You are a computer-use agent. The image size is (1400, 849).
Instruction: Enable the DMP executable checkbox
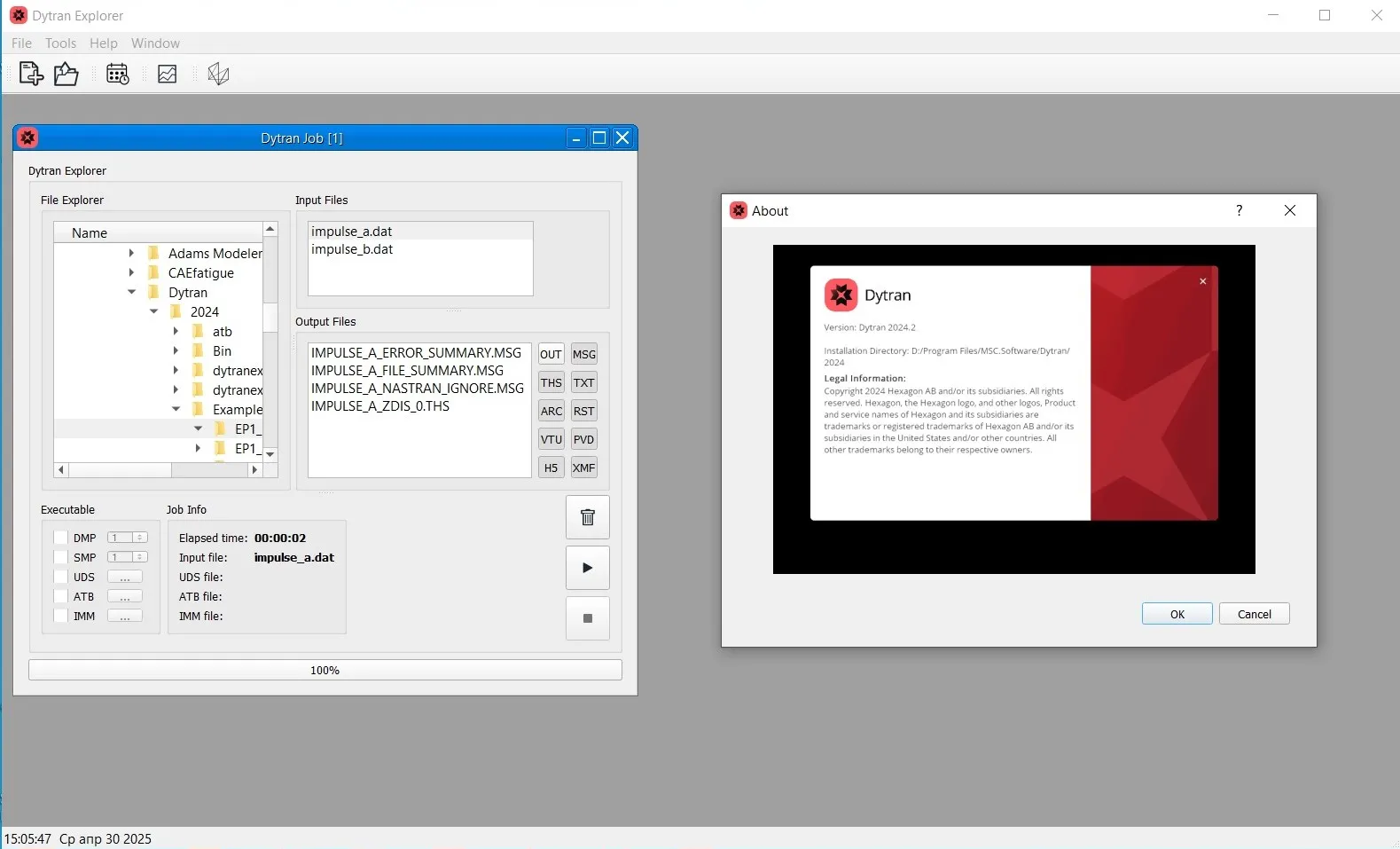tap(60, 538)
